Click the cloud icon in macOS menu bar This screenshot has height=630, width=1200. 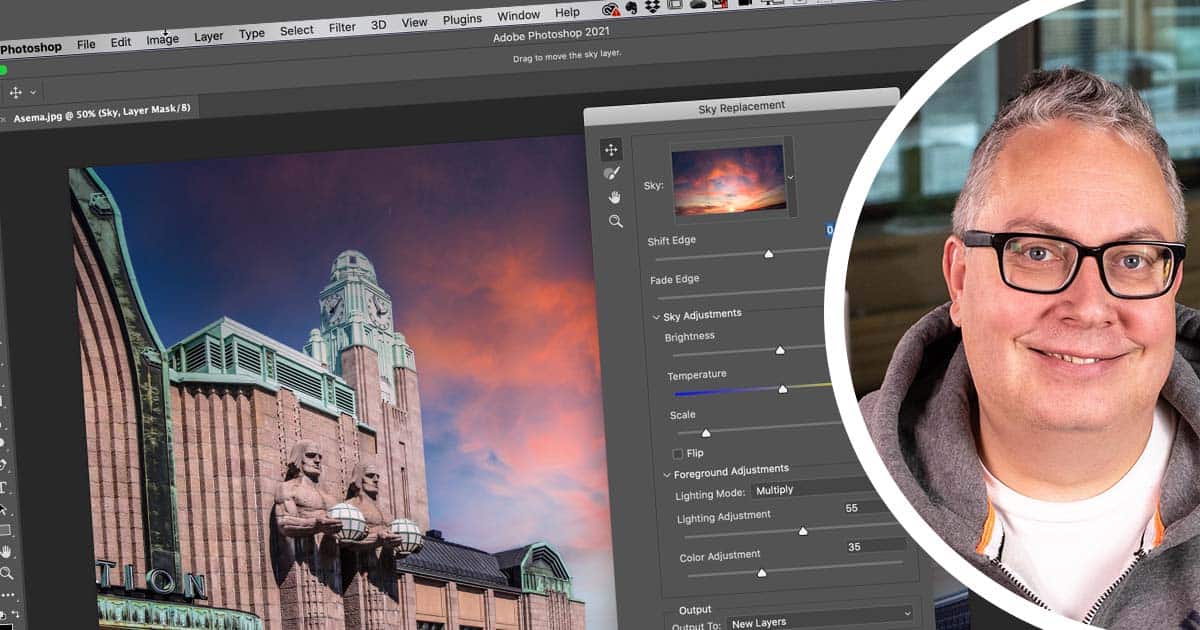click(698, 5)
